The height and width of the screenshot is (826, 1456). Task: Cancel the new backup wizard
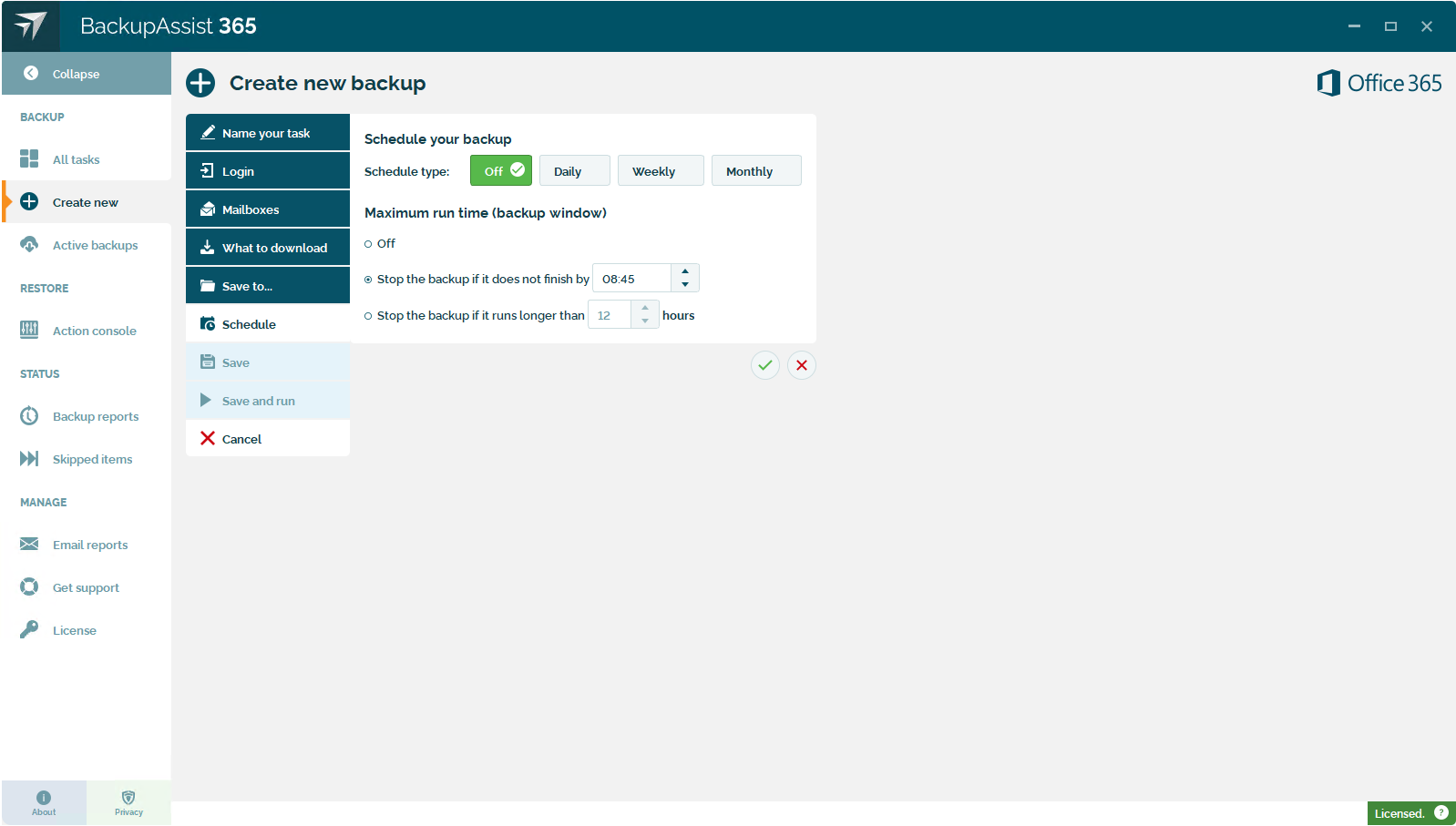[268, 438]
